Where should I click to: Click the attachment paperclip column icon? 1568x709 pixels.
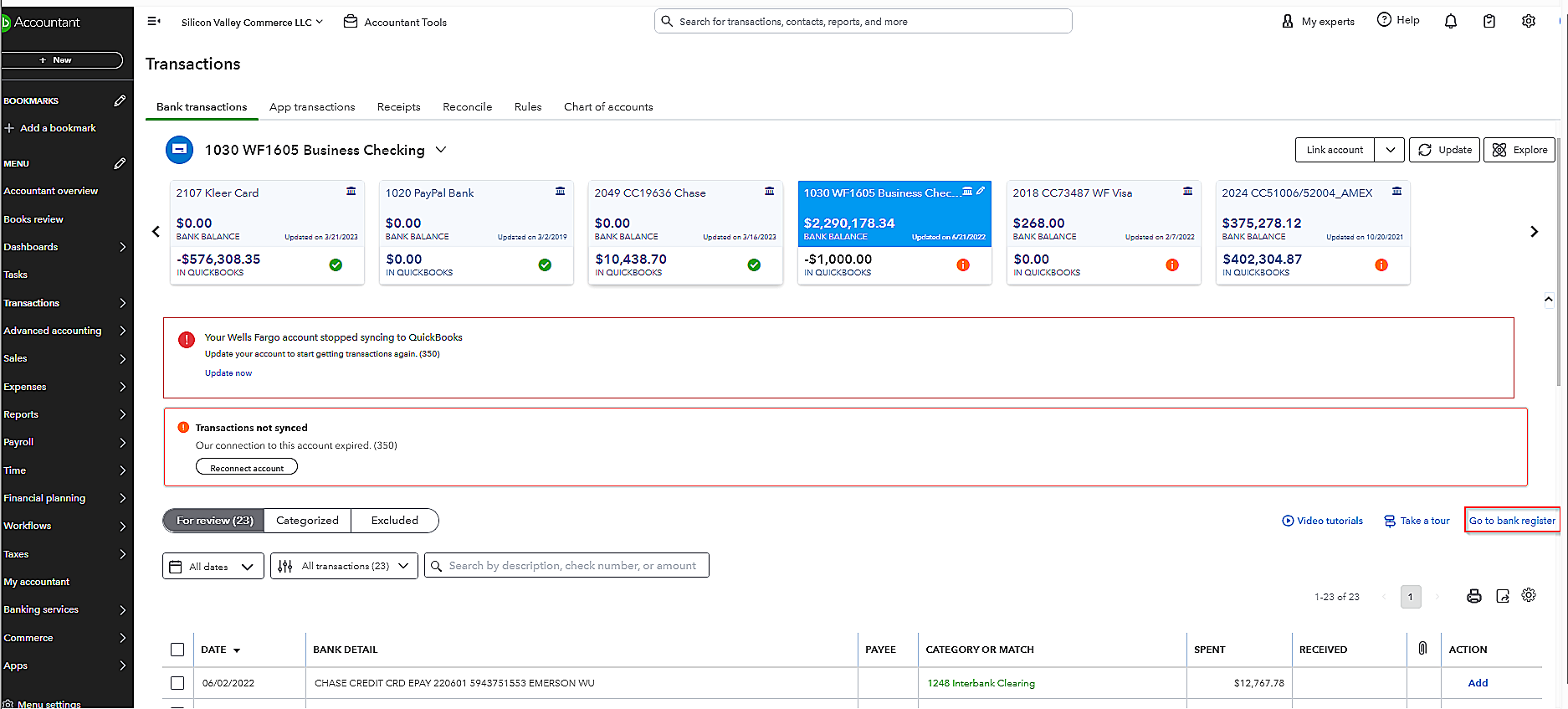1422,648
